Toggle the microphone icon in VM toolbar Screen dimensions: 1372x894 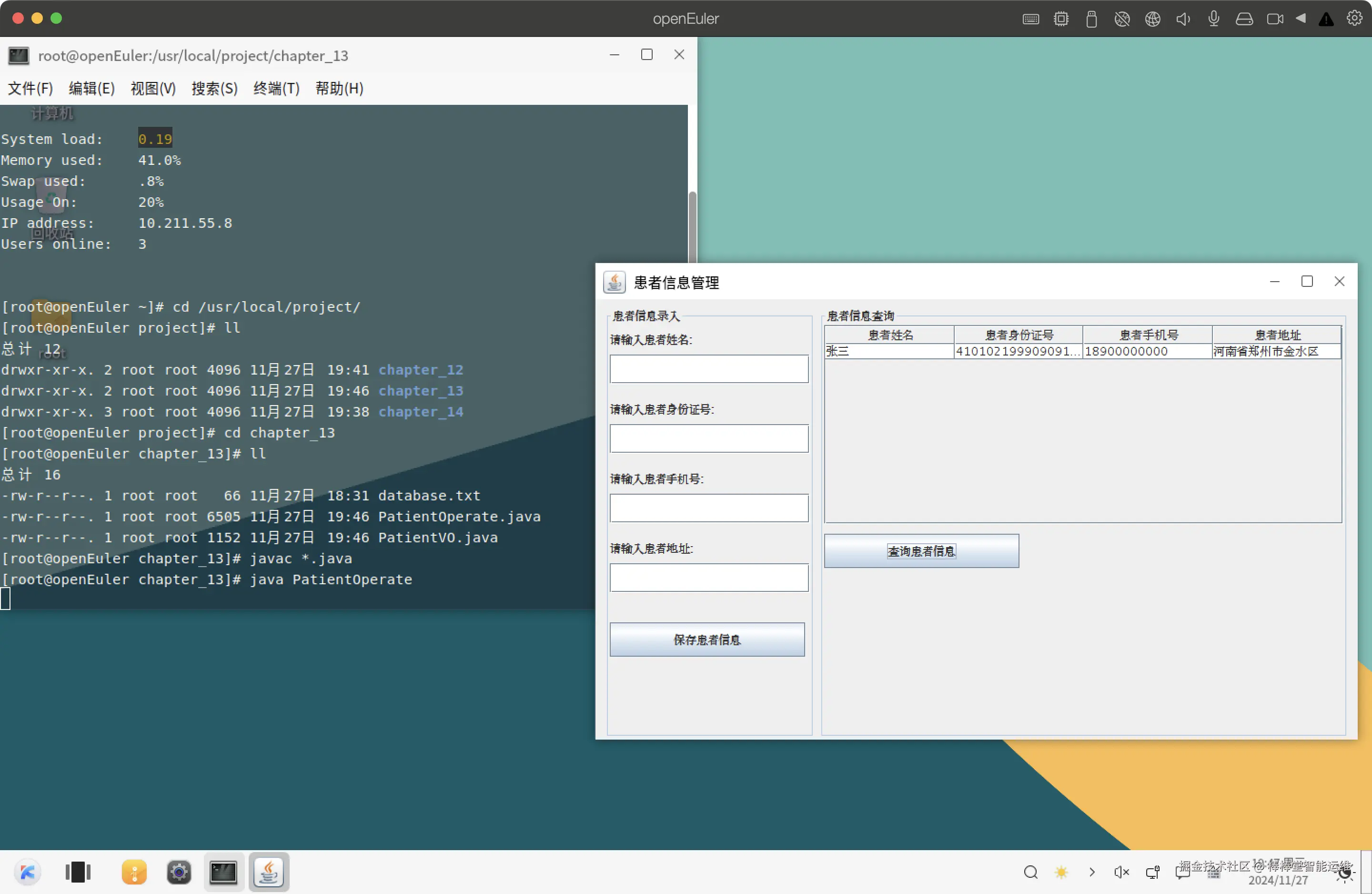pos(1213,19)
